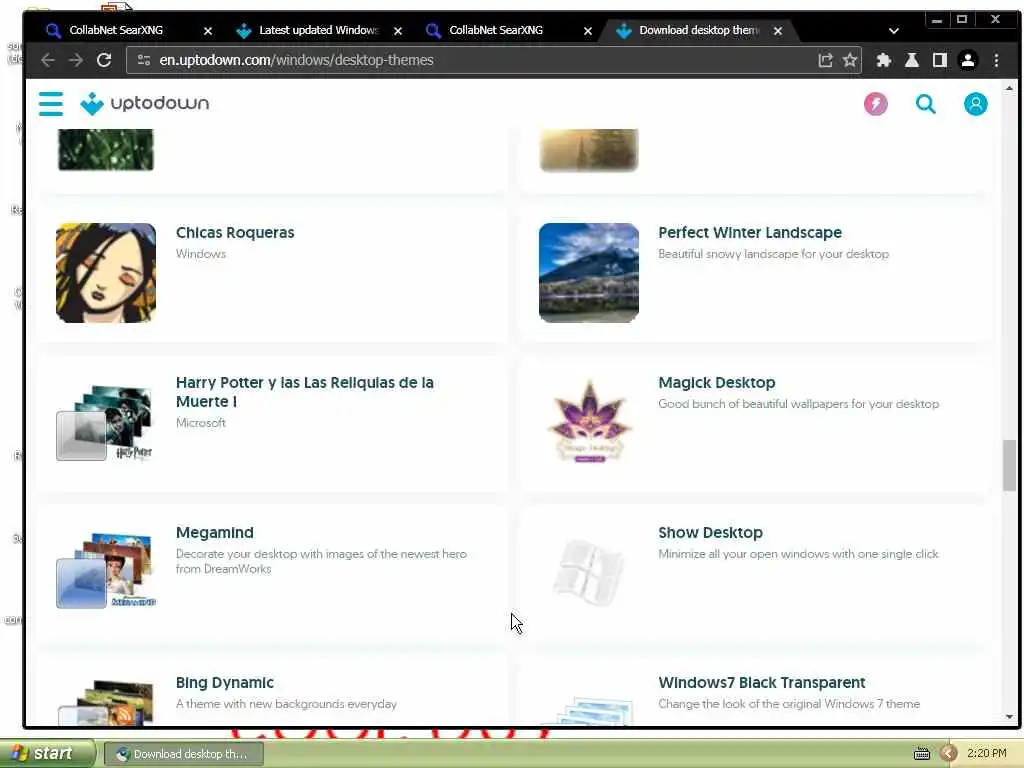Open the Chrome profile avatar
The width and height of the screenshot is (1024, 768).
(x=968, y=60)
